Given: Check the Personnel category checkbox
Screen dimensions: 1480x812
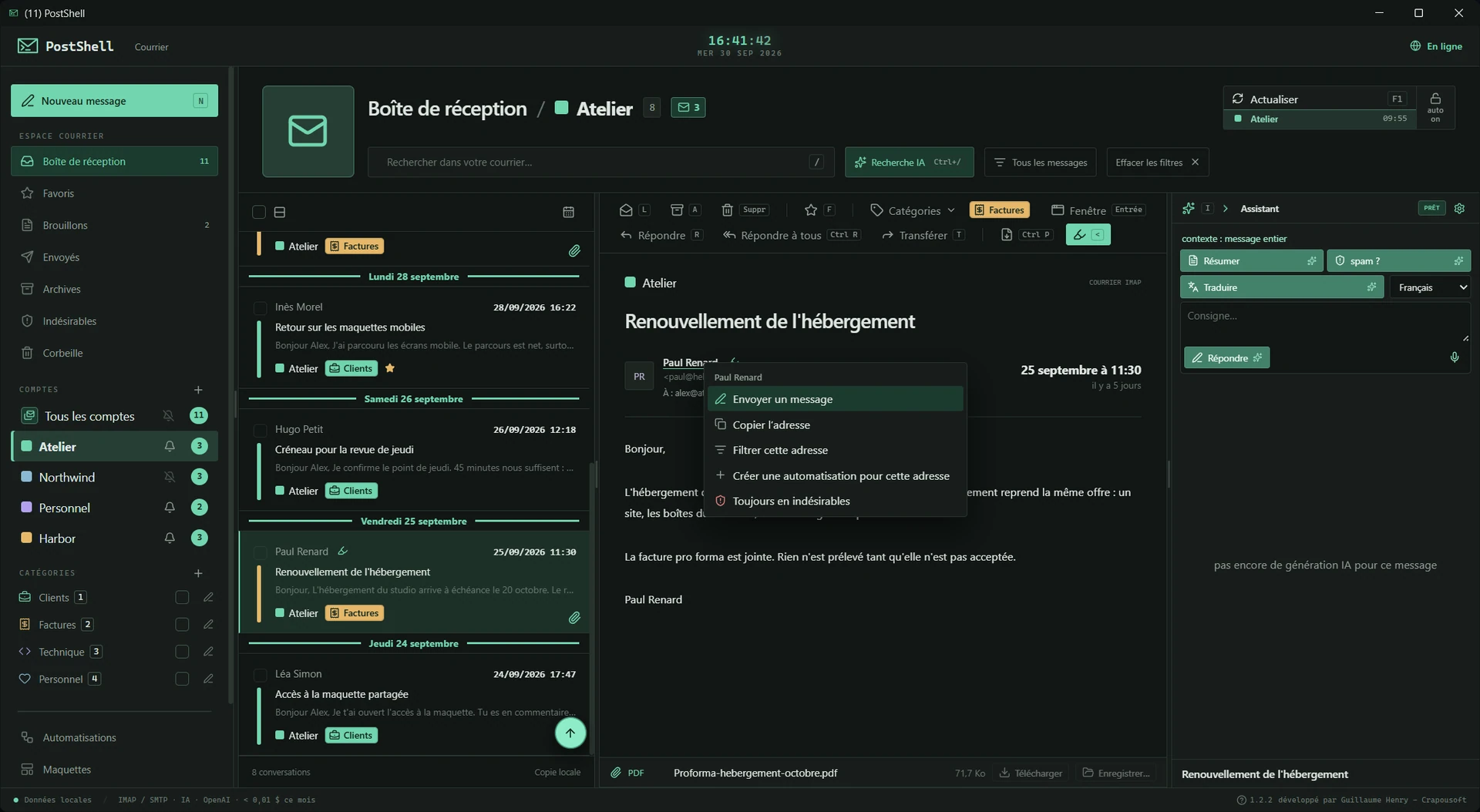Looking at the screenshot, I should coord(182,679).
